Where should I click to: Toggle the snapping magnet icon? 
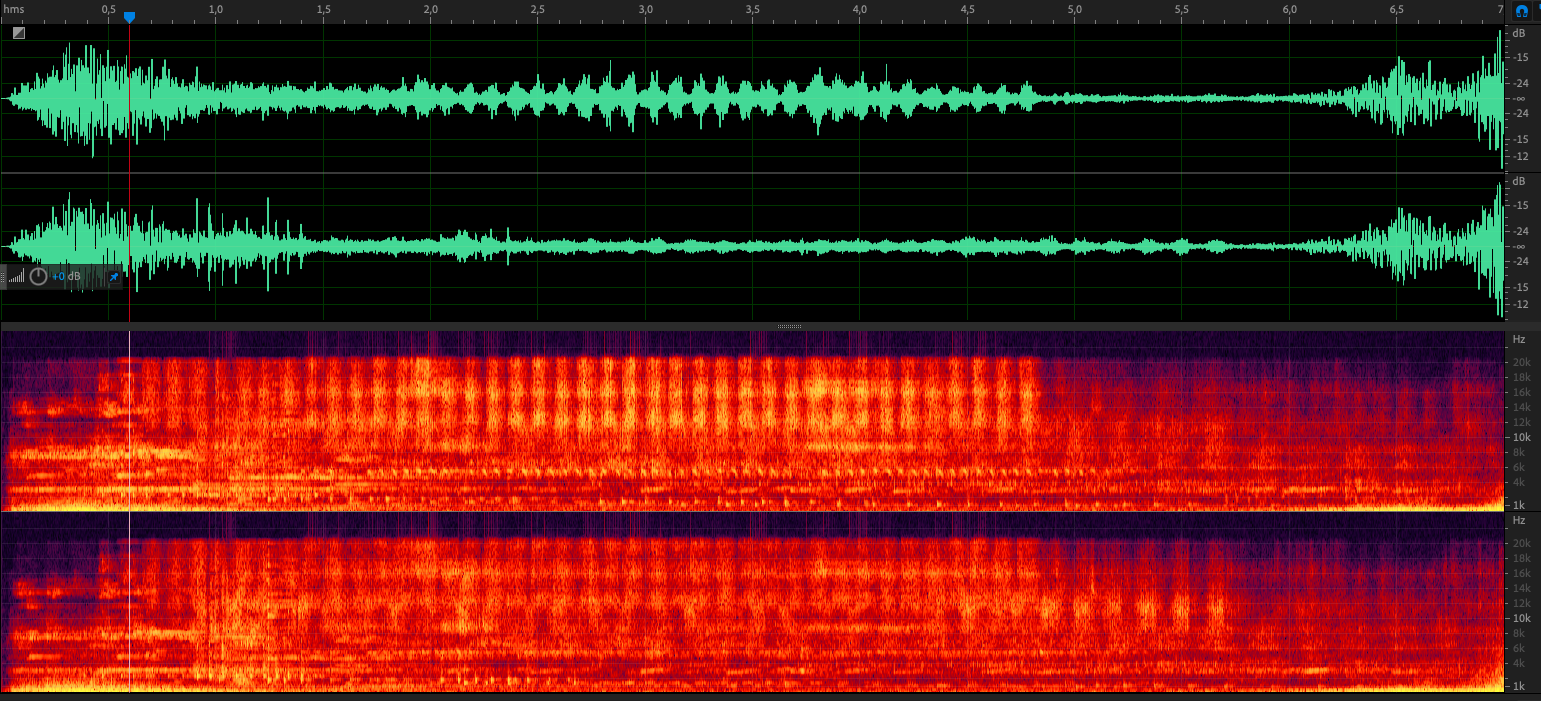(1521, 11)
